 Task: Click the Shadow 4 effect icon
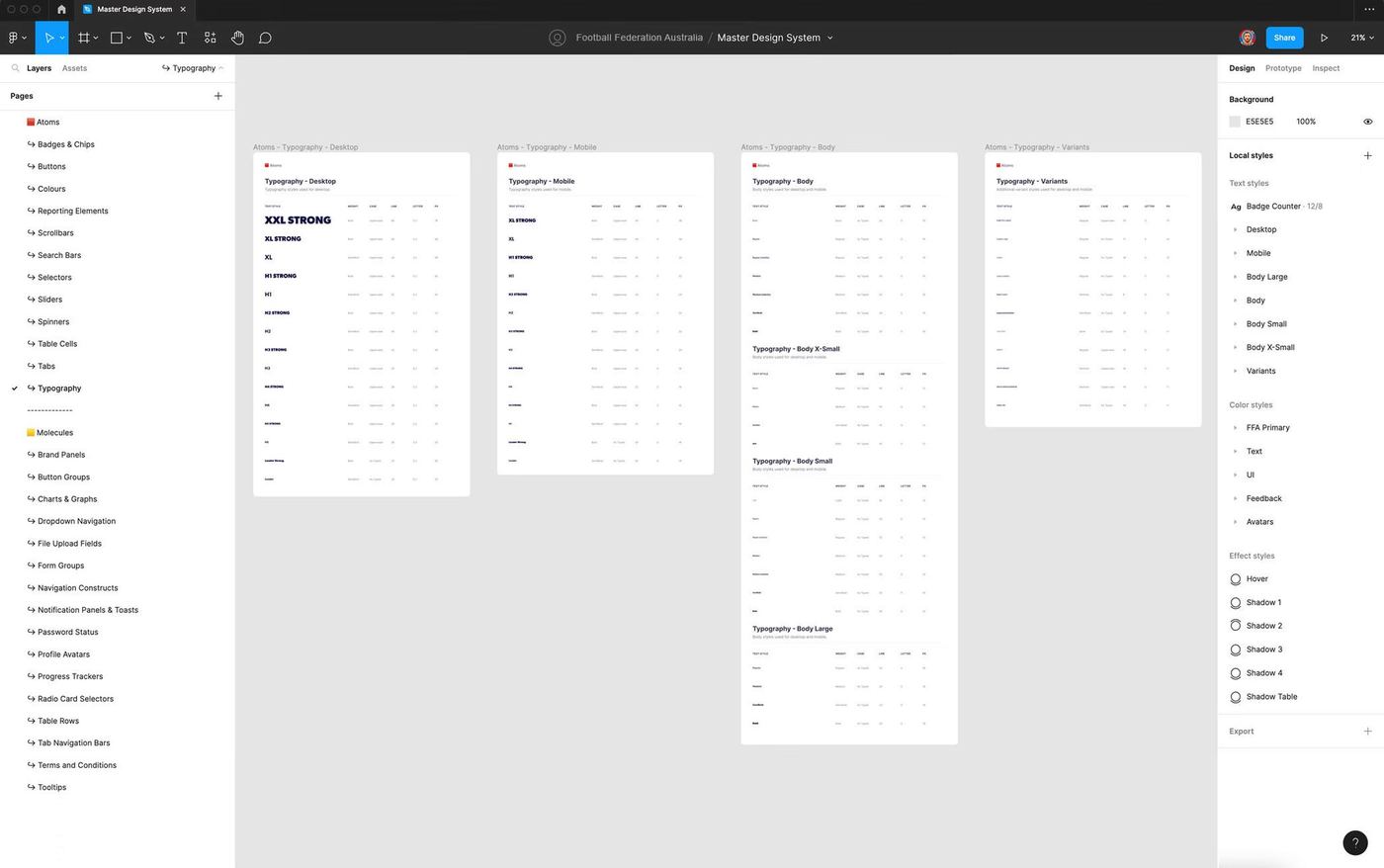pos(1236,673)
